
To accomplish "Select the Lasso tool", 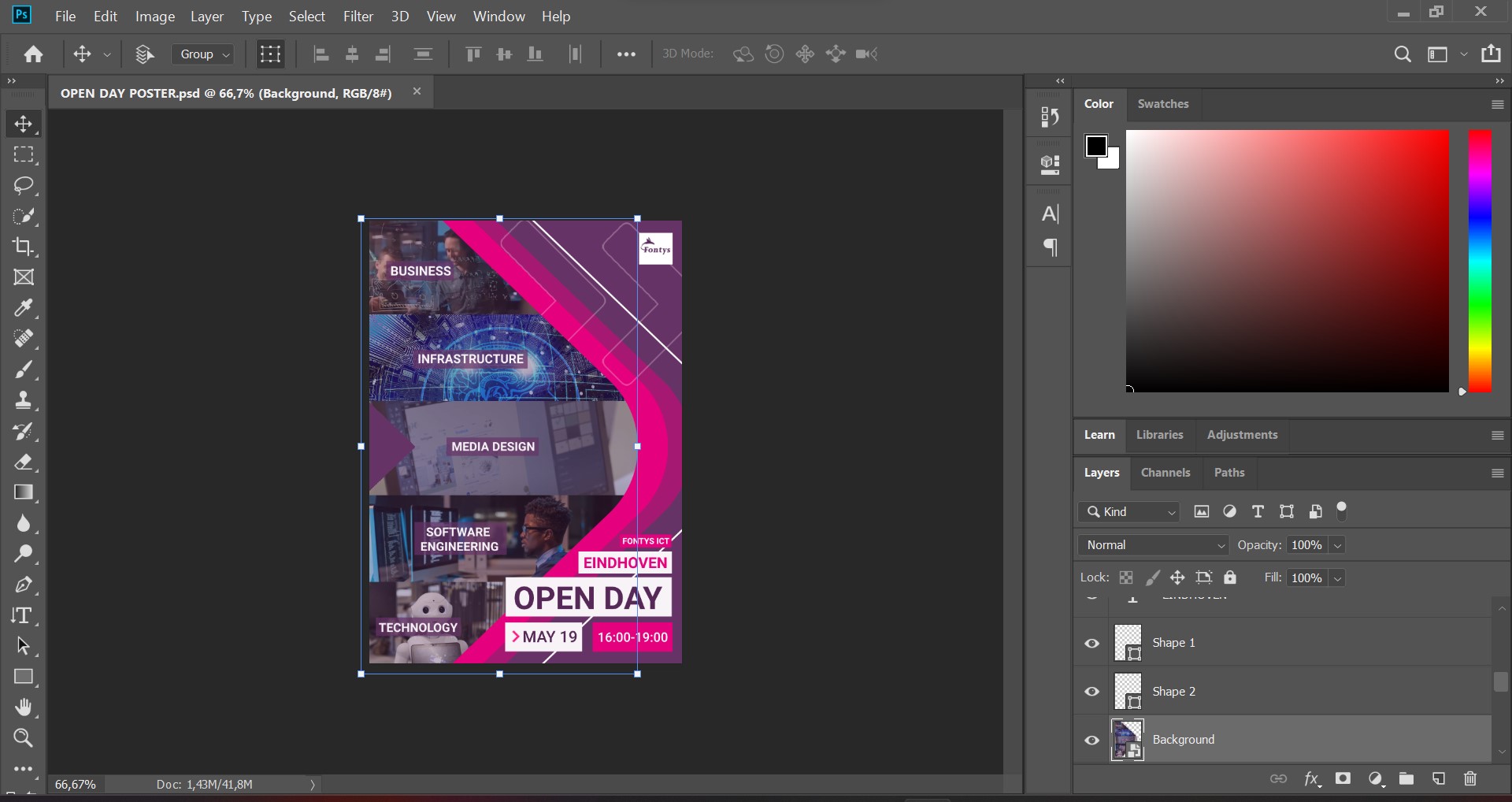I will pyautogui.click(x=23, y=185).
